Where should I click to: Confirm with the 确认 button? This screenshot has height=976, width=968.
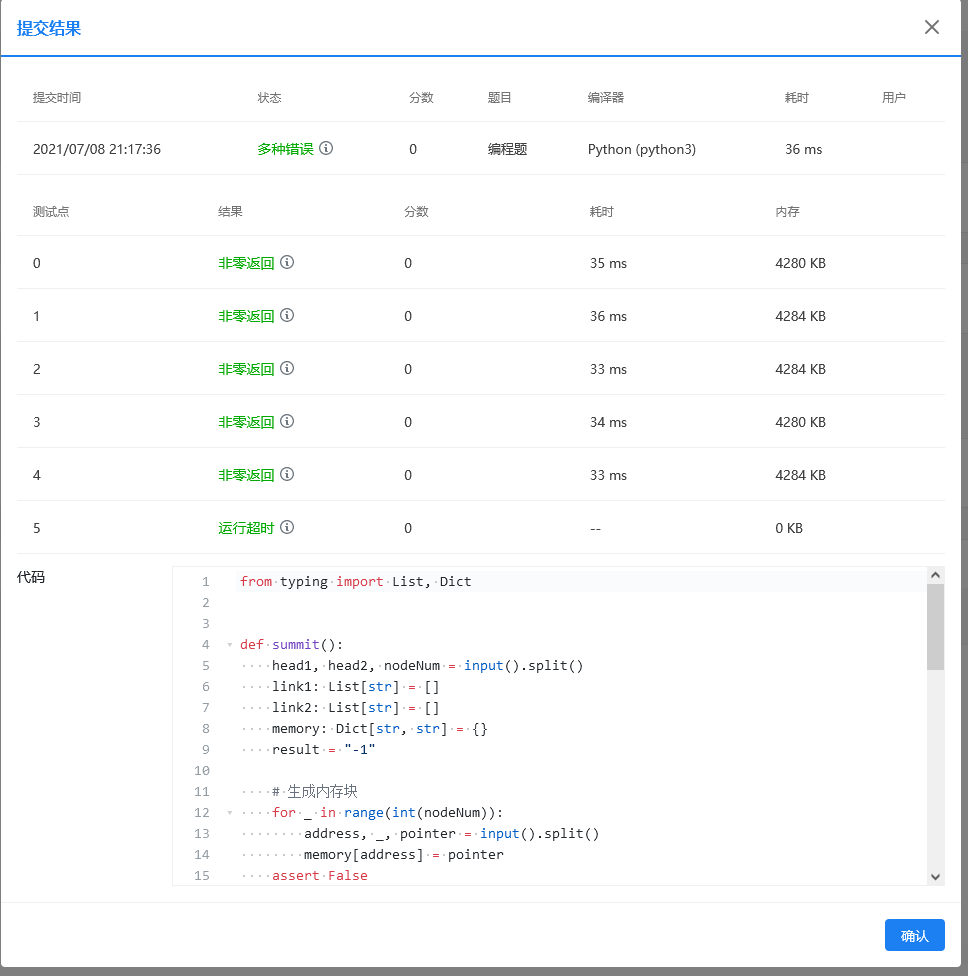(914, 935)
